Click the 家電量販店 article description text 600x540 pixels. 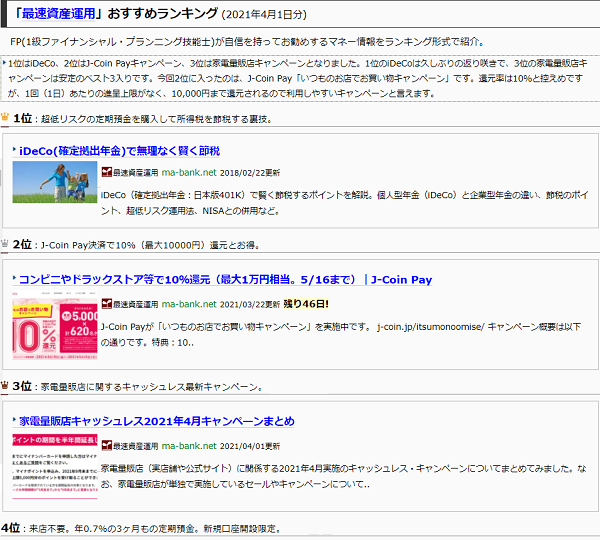[x=343, y=476]
